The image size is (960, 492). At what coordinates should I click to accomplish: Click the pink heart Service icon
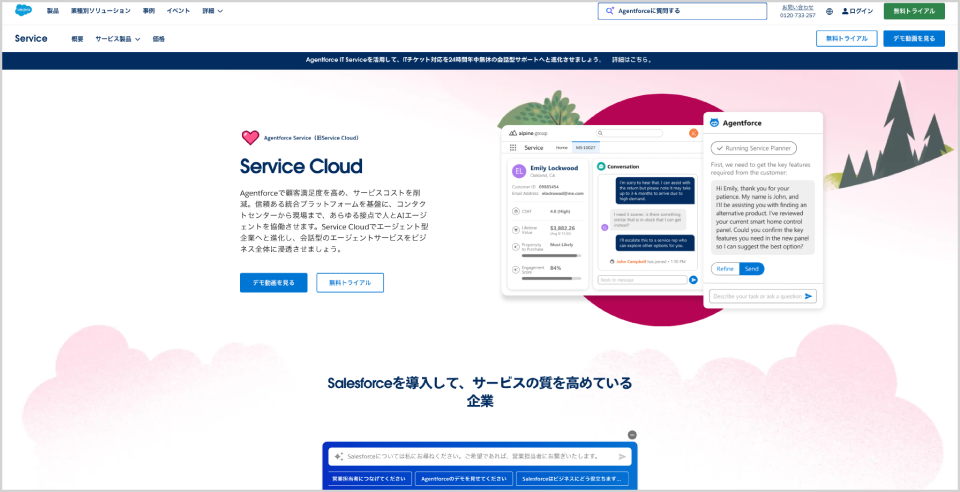(250, 138)
